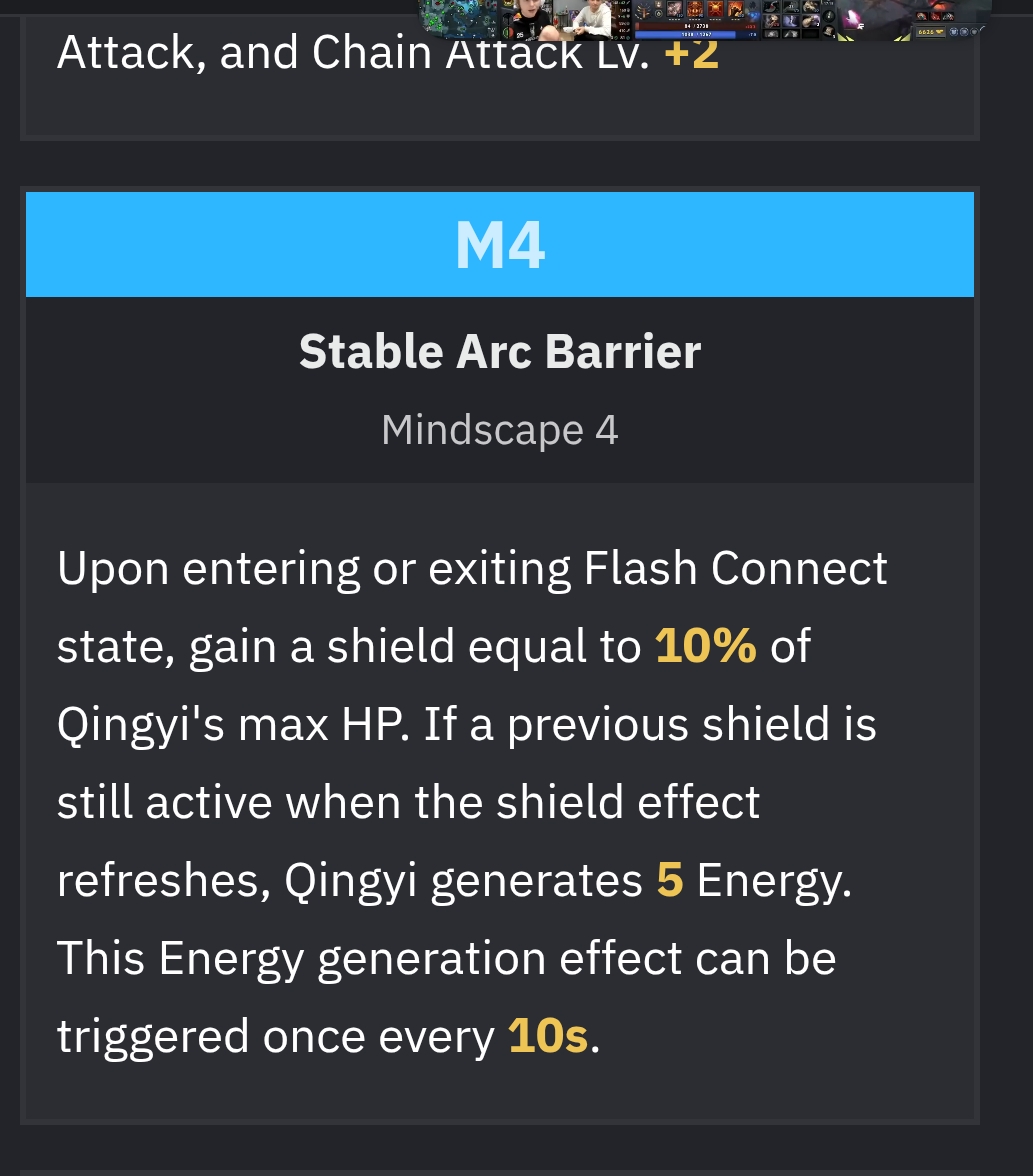
Task: Click the Mindscape 4 subtitle
Action: pyautogui.click(x=500, y=430)
